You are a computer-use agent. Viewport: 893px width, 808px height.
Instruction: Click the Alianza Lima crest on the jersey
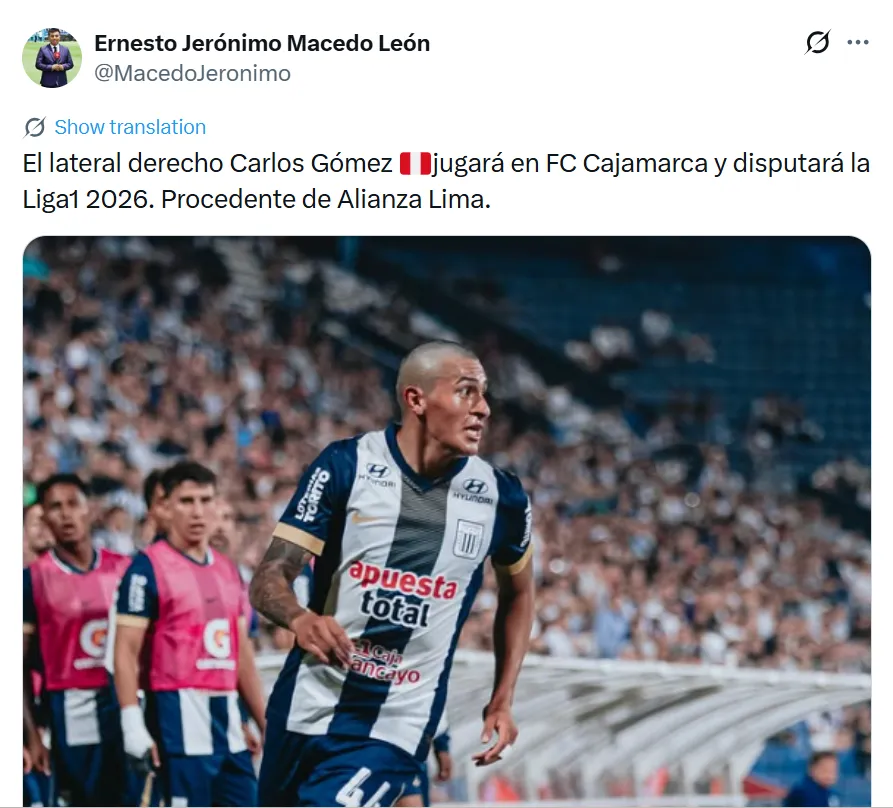468,538
